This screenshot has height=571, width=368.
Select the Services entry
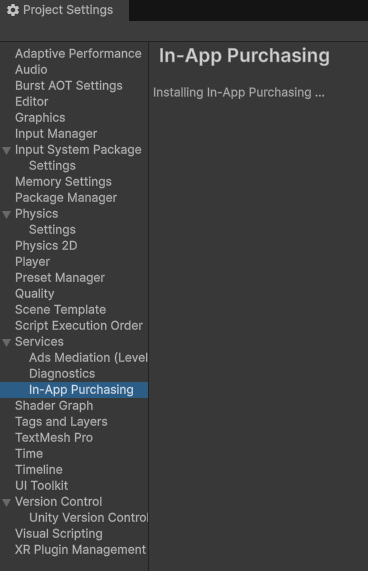pos(39,342)
